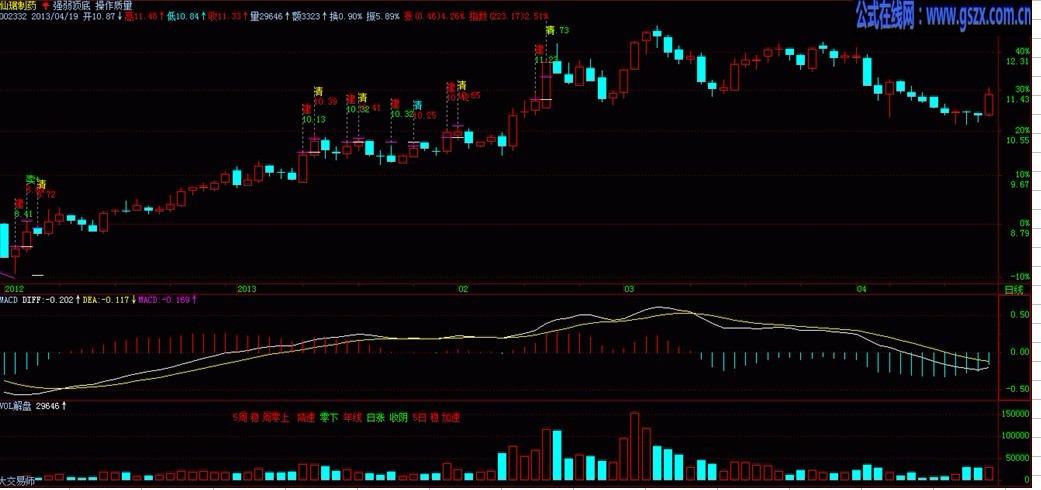The height and width of the screenshot is (490, 1041).
Task: Click the 2012 date axis label
Action: pos(14,289)
